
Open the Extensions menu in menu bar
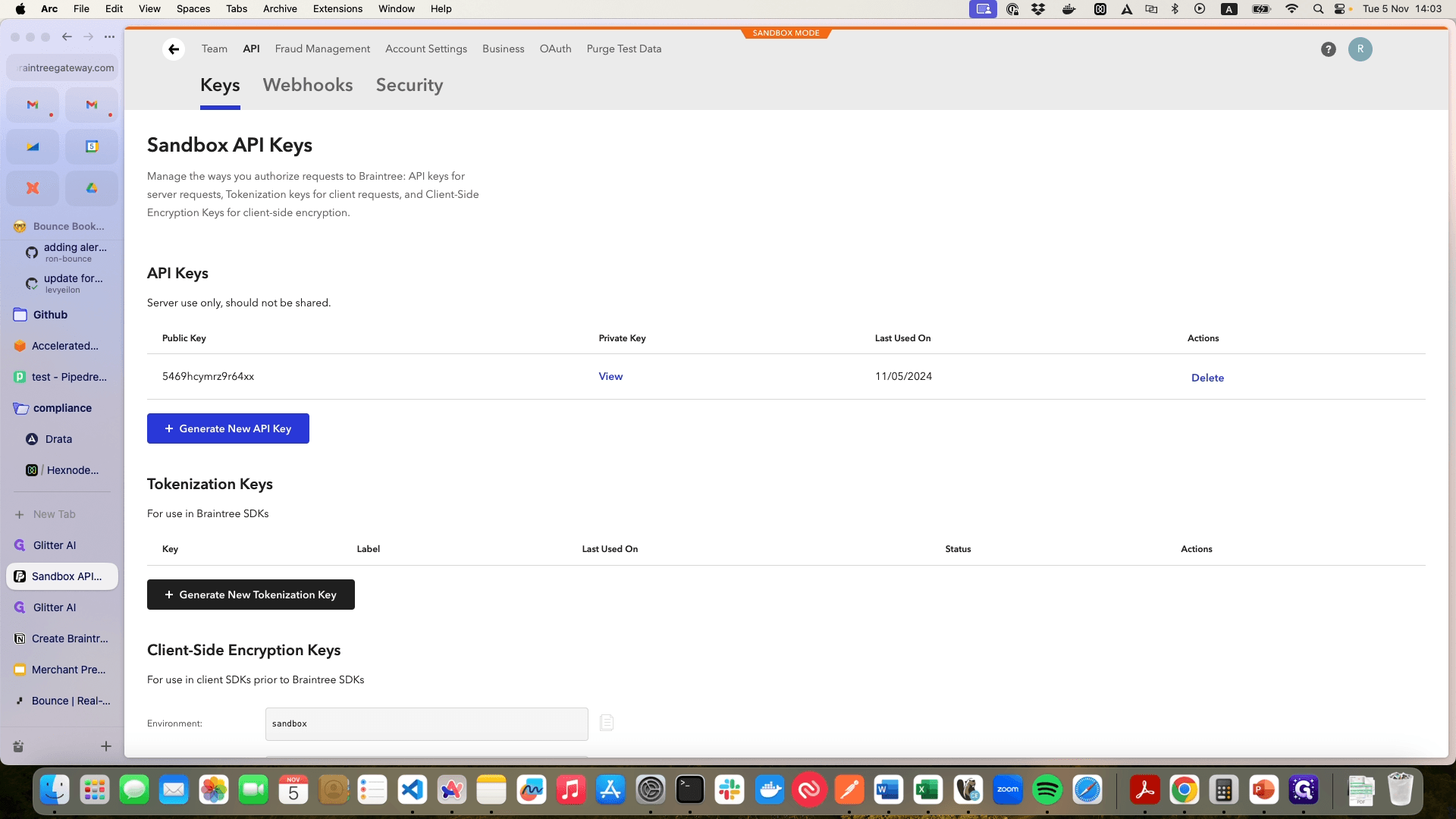(x=337, y=9)
